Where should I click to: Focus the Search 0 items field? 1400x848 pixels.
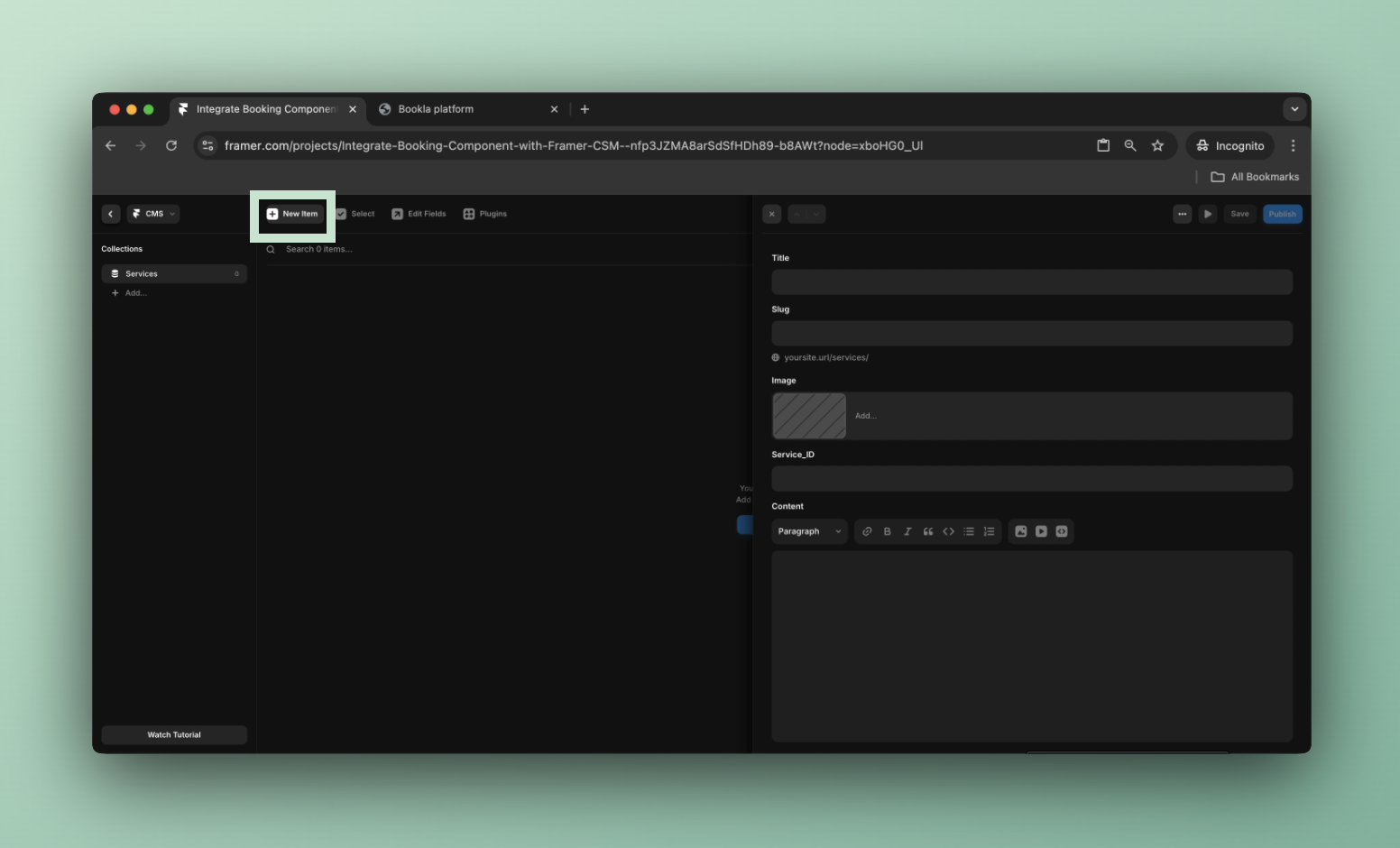(x=319, y=249)
